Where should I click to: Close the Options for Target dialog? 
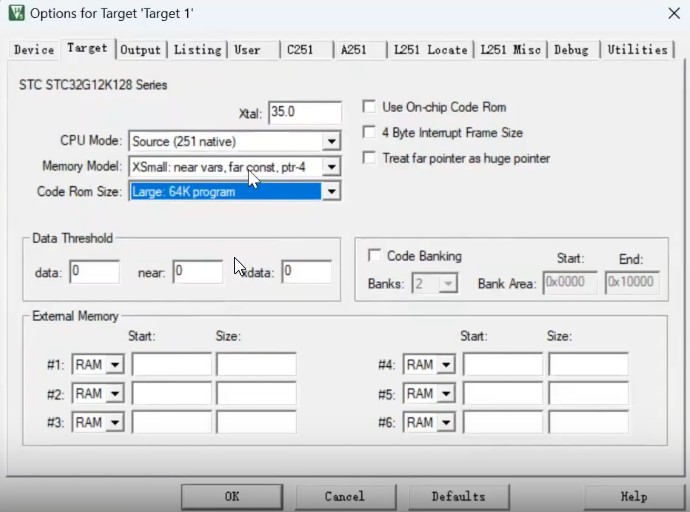[671, 13]
